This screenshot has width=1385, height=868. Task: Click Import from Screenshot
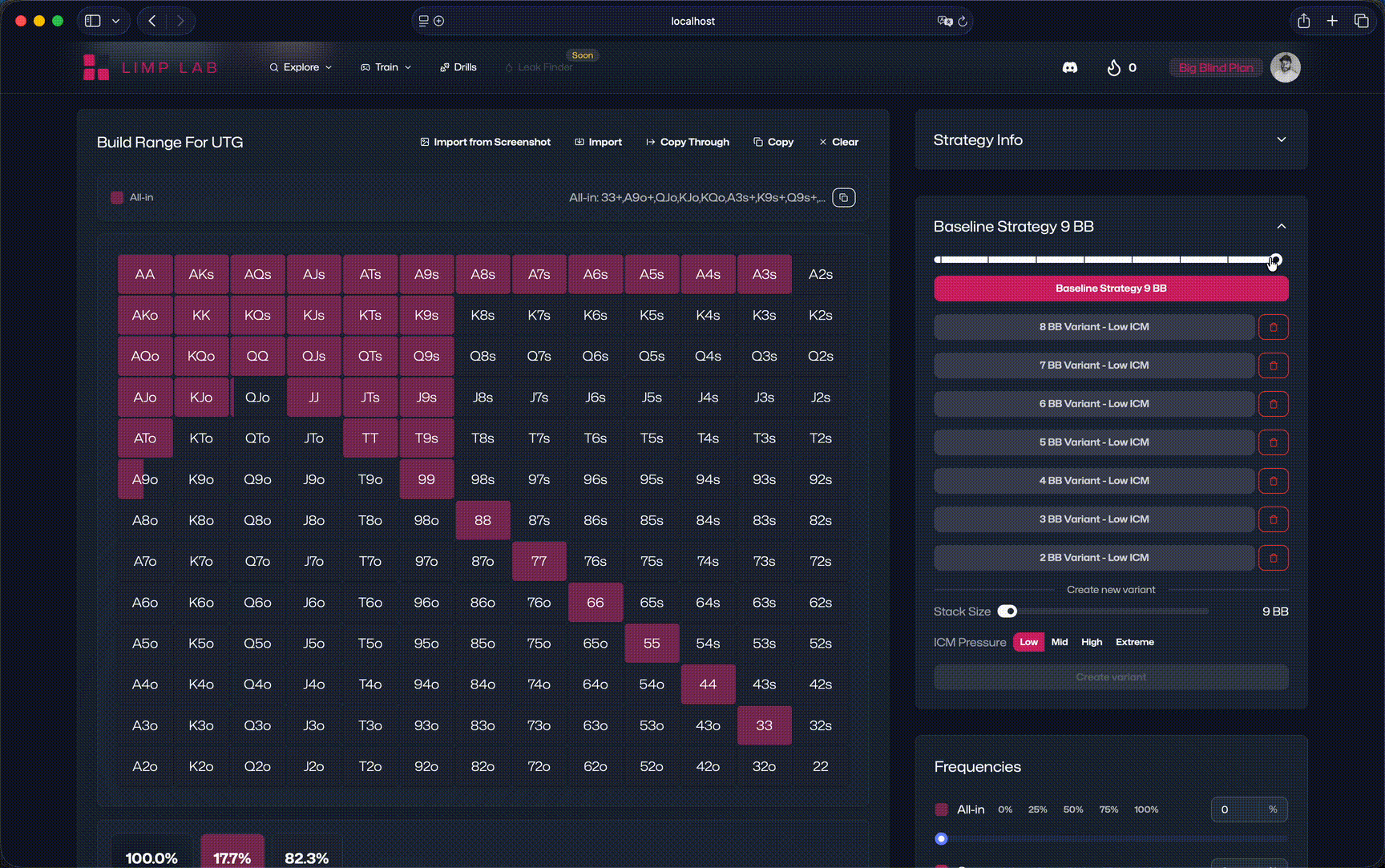485,142
